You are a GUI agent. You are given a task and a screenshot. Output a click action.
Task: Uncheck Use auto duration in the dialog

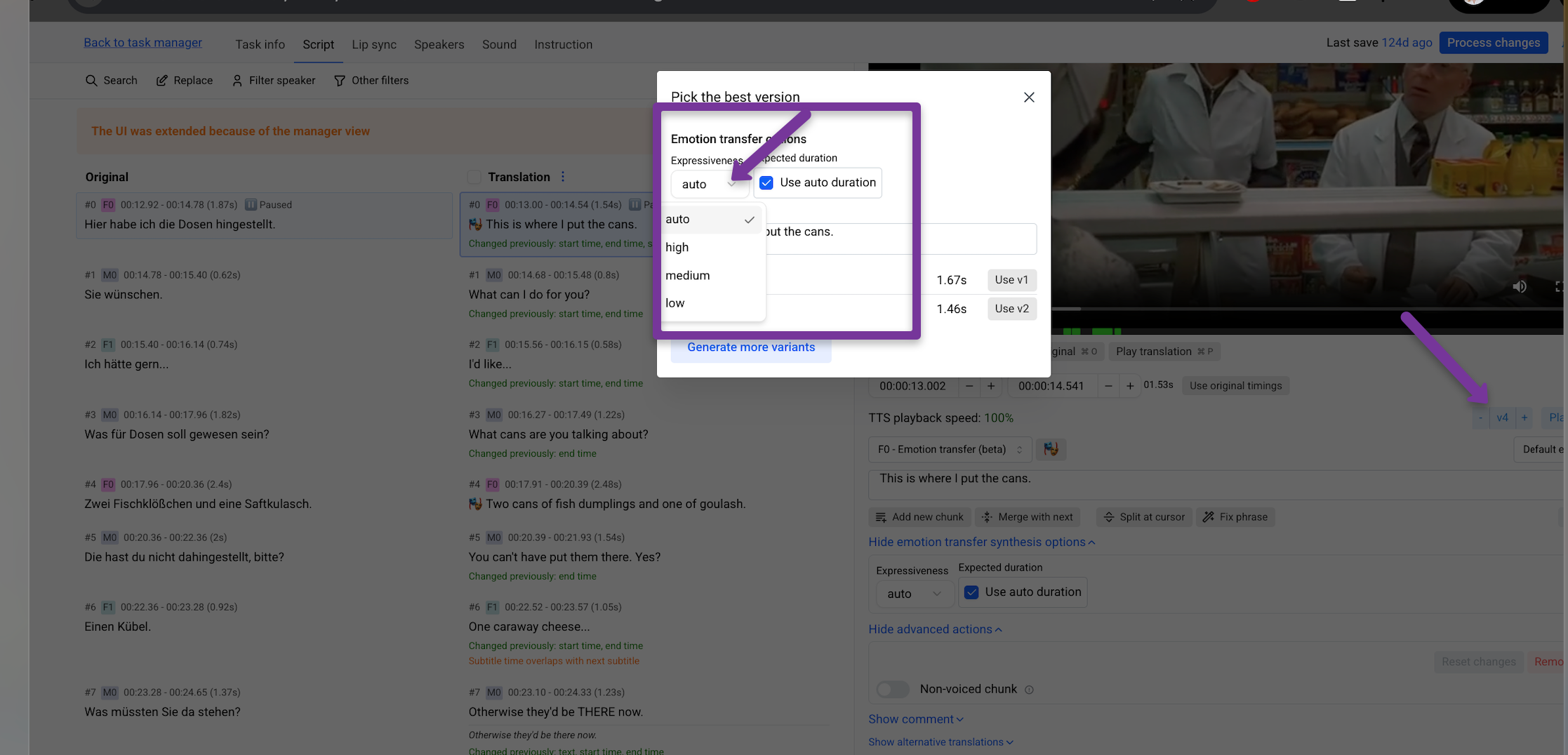tap(766, 183)
